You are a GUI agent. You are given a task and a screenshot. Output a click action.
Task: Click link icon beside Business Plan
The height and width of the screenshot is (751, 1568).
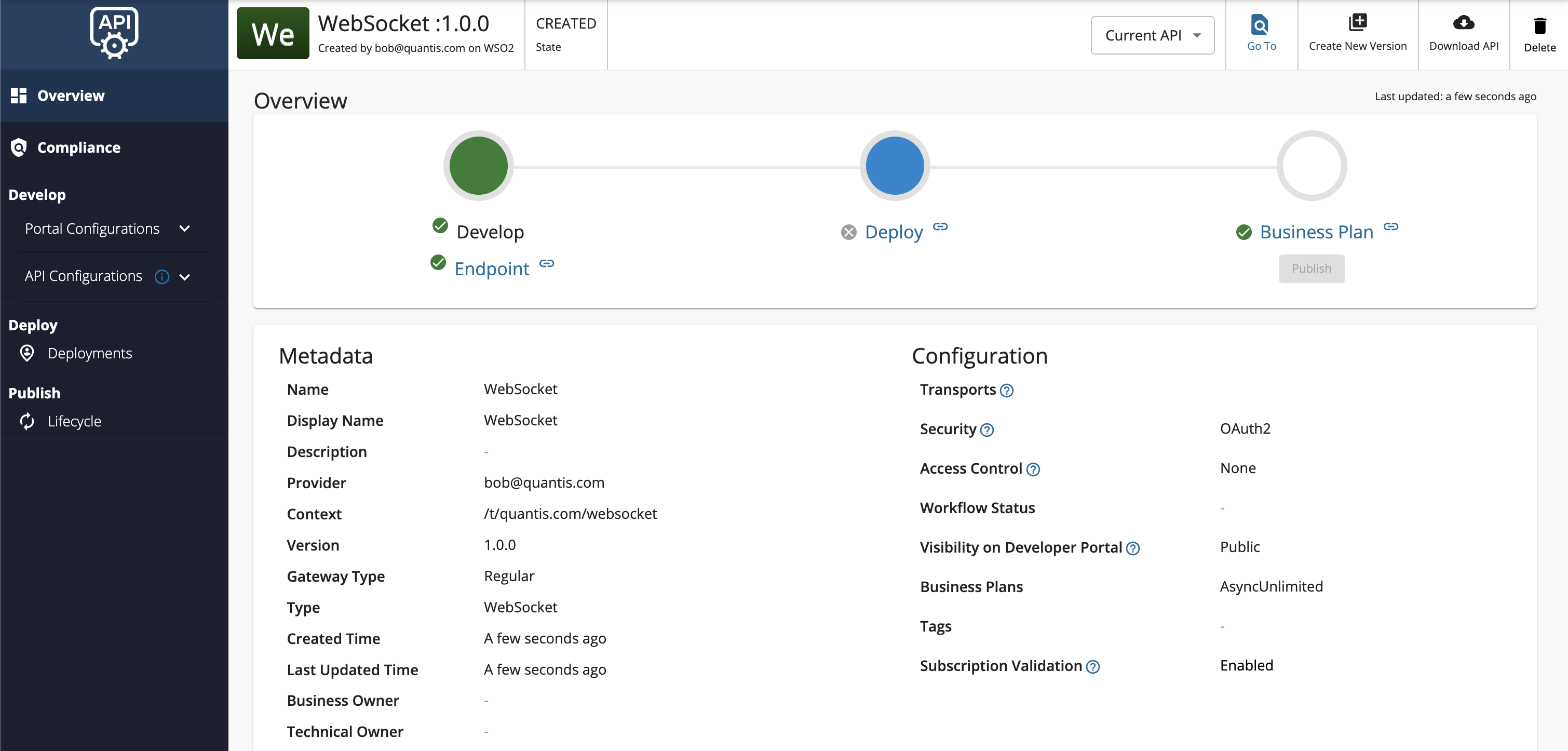pos(1390,226)
